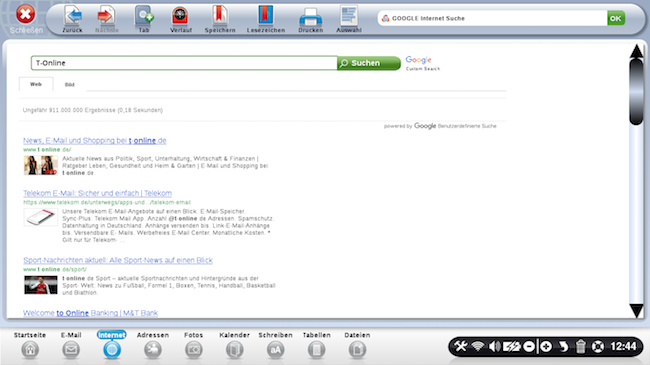Open the trash bin icon
Viewport: 650px width, 365px height.
580,346
